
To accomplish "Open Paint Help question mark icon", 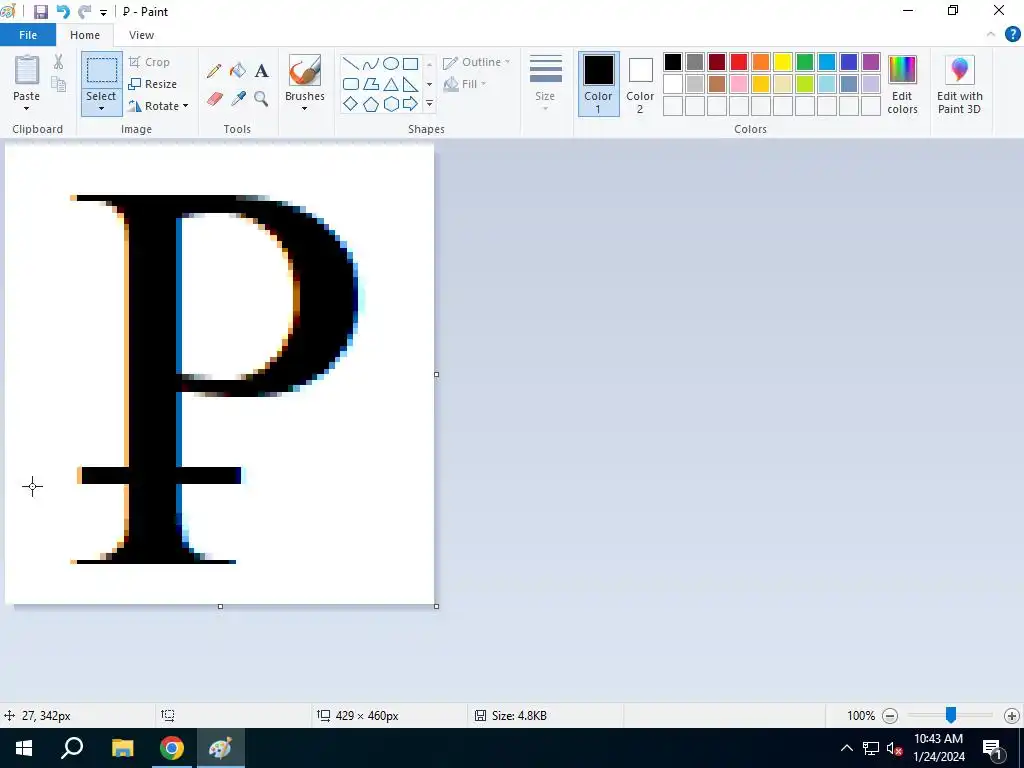I will coord(1012,34).
